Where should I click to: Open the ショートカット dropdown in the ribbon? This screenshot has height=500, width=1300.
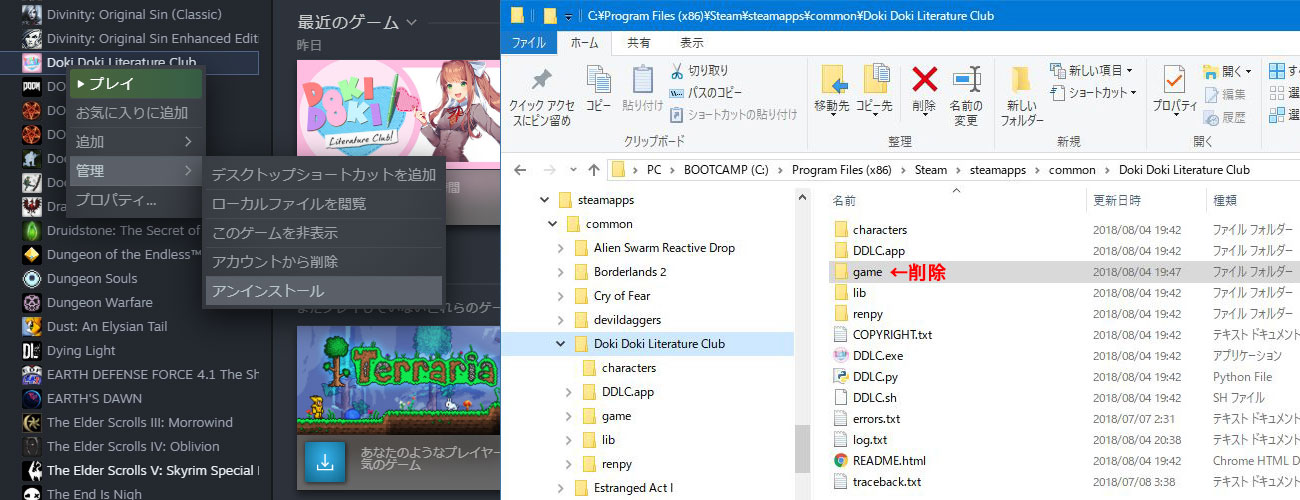pyautogui.click(x=1094, y=92)
